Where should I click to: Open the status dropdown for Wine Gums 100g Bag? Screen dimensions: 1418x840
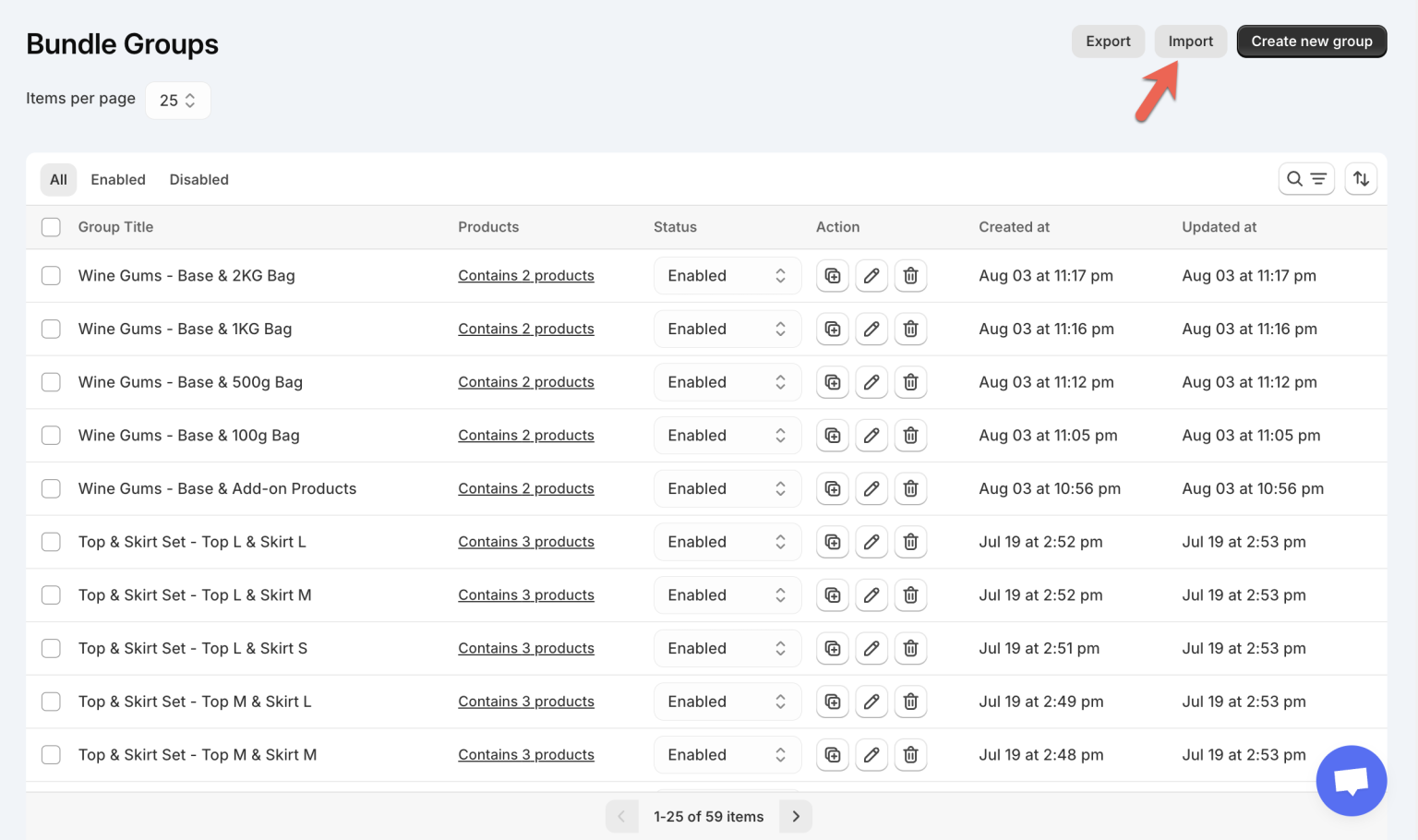(727, 435)
